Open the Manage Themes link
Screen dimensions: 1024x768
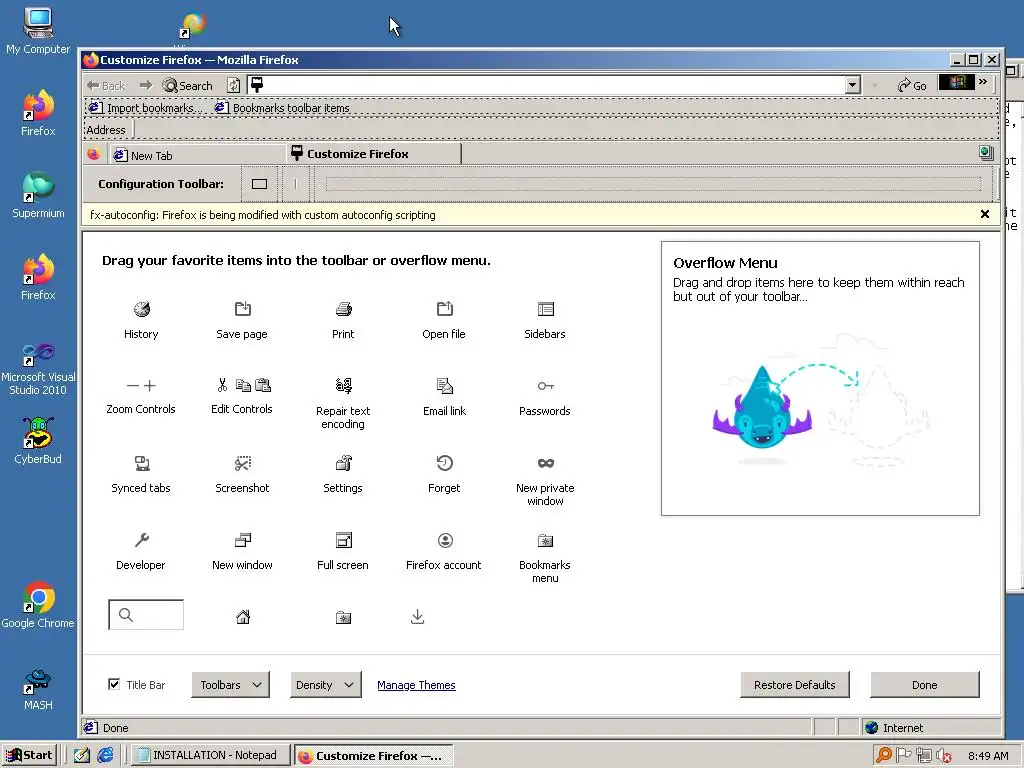click(416, 685)
